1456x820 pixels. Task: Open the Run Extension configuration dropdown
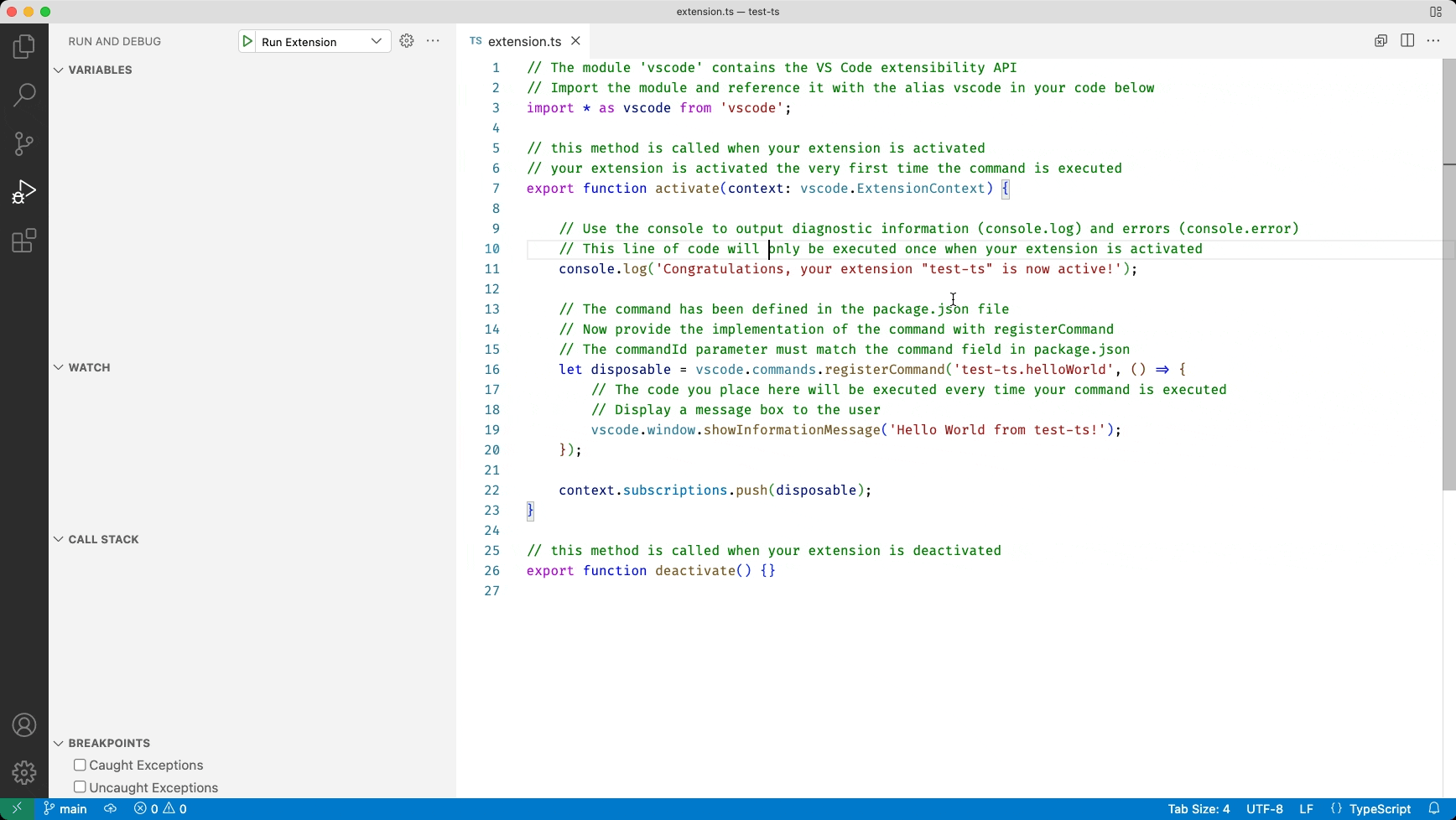click(x=377, y=40)
